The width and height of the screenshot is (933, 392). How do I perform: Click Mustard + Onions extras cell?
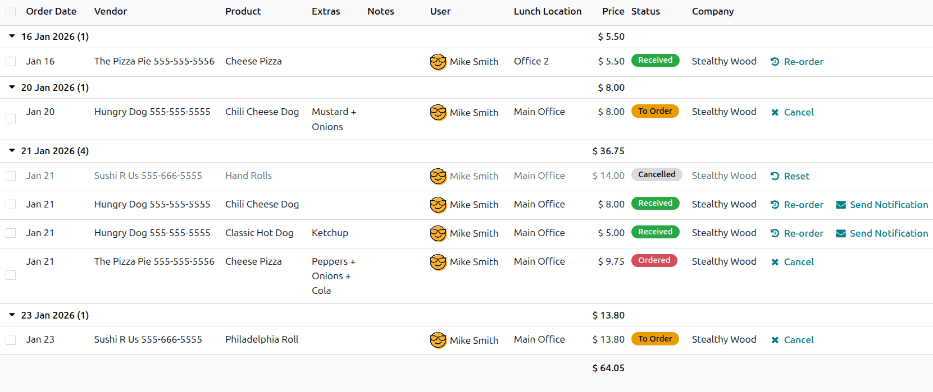point(334,119)
